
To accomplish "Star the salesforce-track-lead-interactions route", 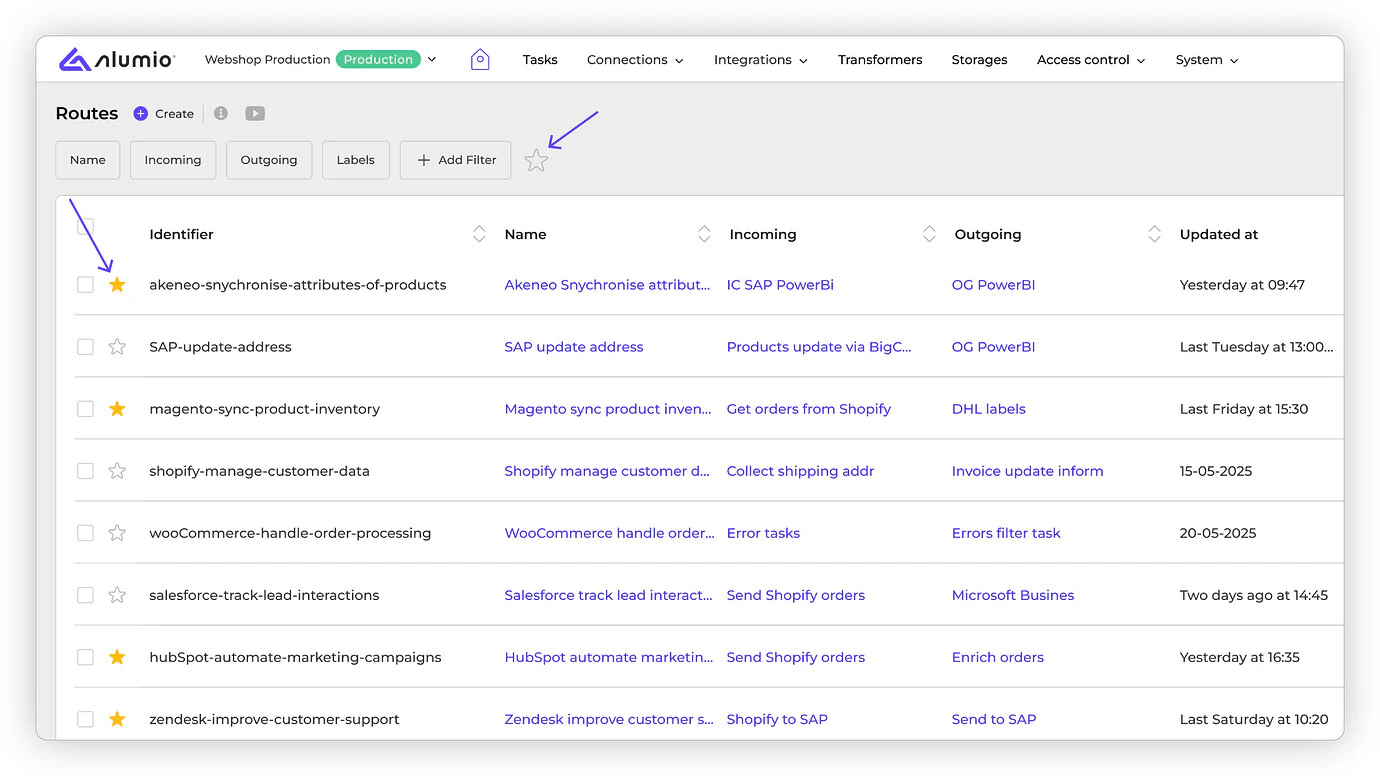I will tap(117, 595).
